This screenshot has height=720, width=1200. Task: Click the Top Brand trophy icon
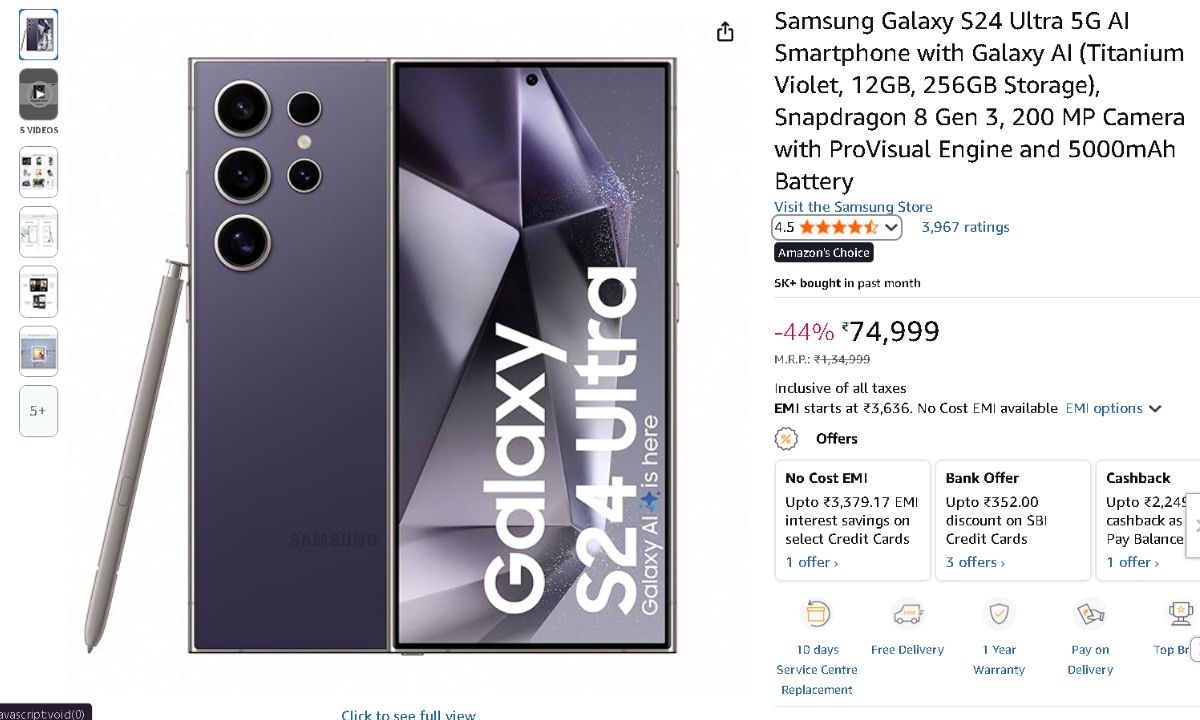pyautogui.click(x=1181, y=614)
